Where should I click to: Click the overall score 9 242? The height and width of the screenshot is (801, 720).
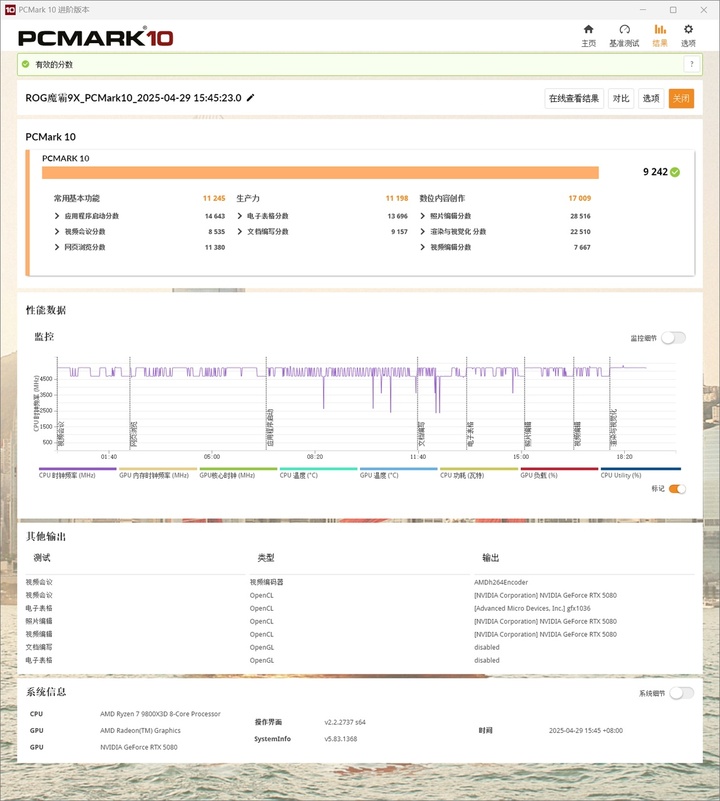[x=655, y=172]
